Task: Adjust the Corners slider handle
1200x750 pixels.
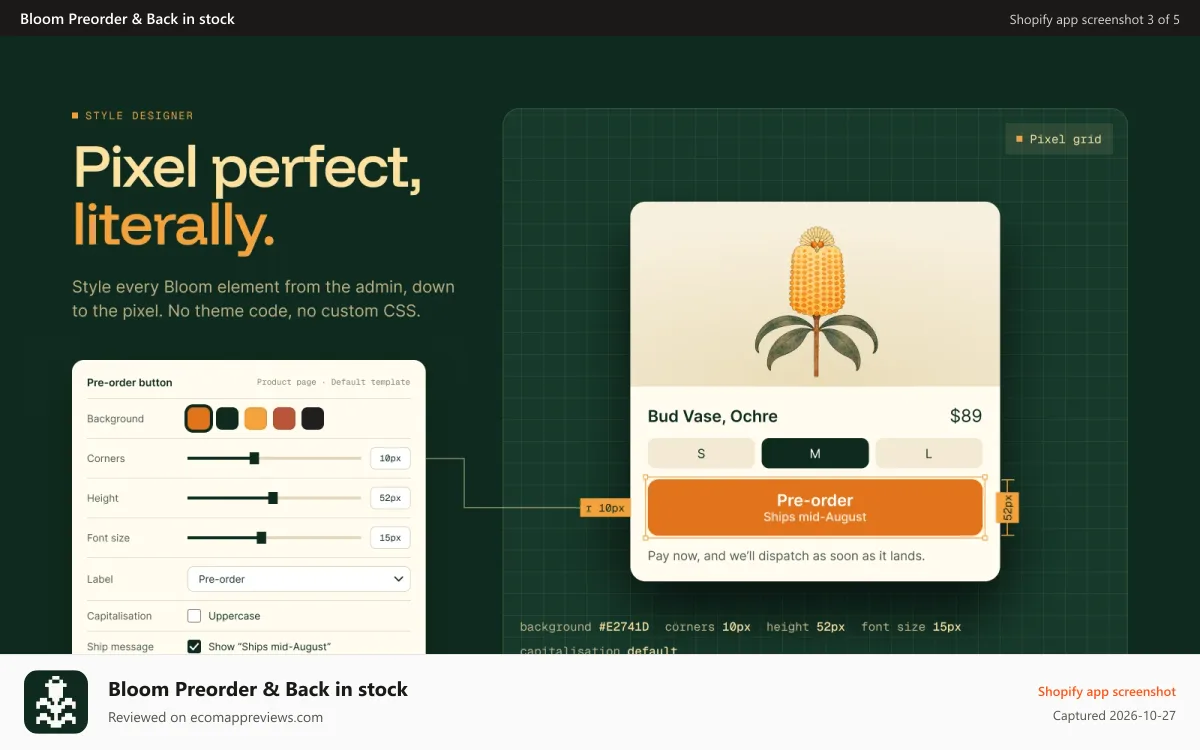Action: 254,458
